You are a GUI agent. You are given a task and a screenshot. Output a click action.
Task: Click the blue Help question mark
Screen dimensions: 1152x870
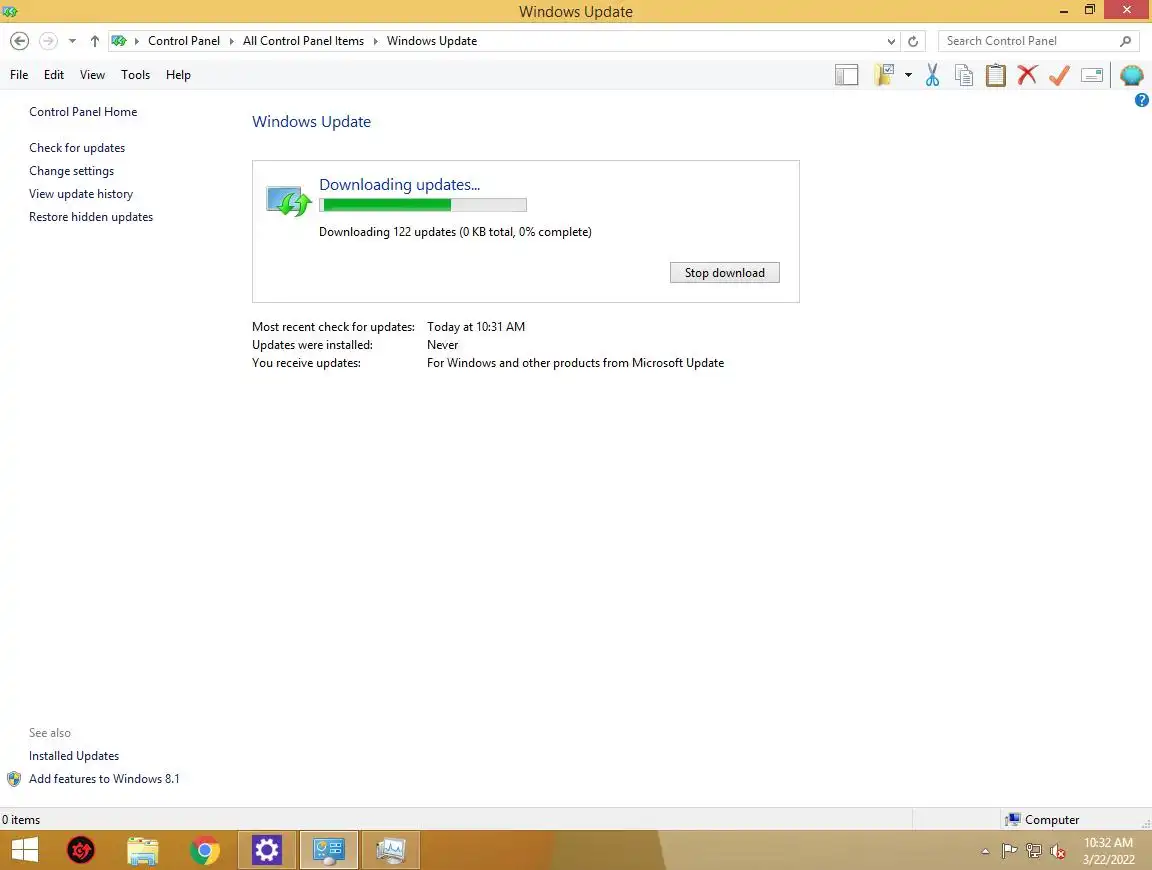1141,100
